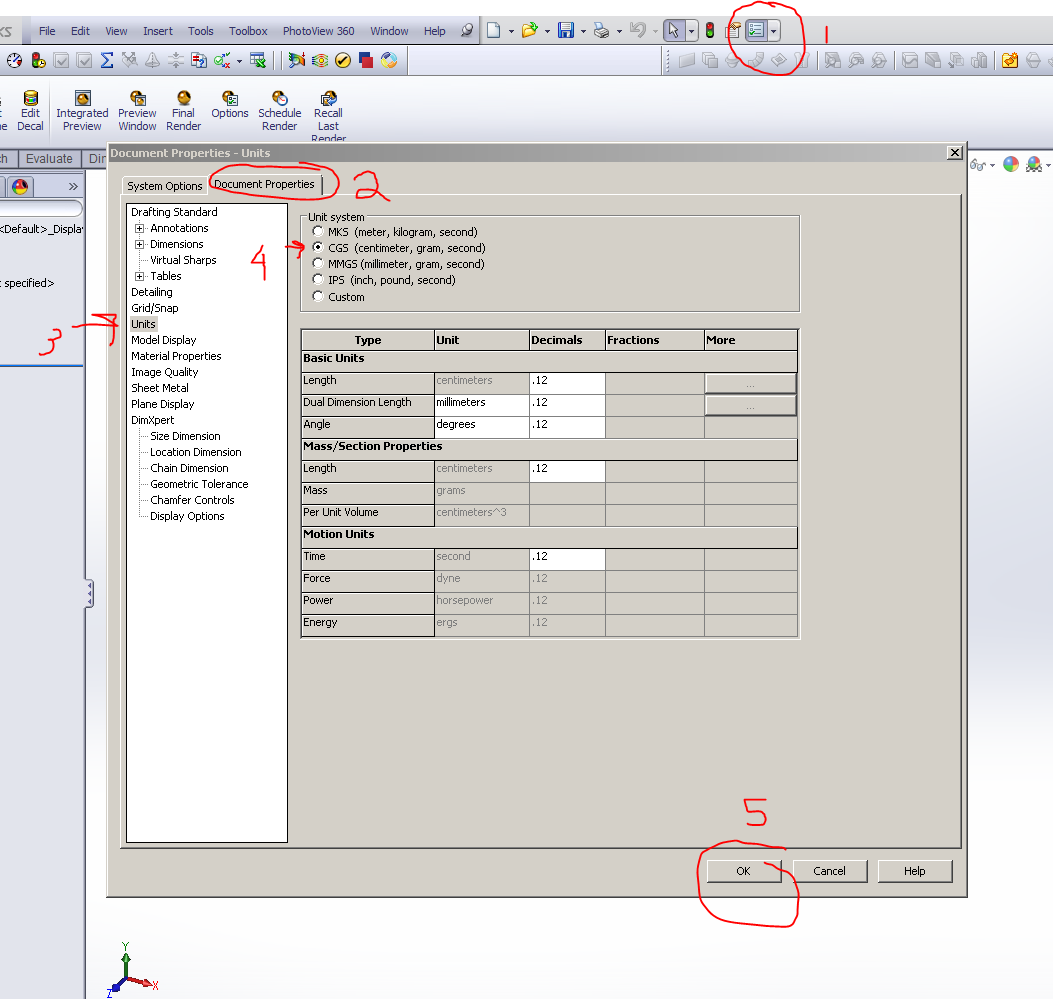The width and height of the screenshot is (1053, 999).
Task: Click the blue and red squares icon
Action: [x=366, y=60]
